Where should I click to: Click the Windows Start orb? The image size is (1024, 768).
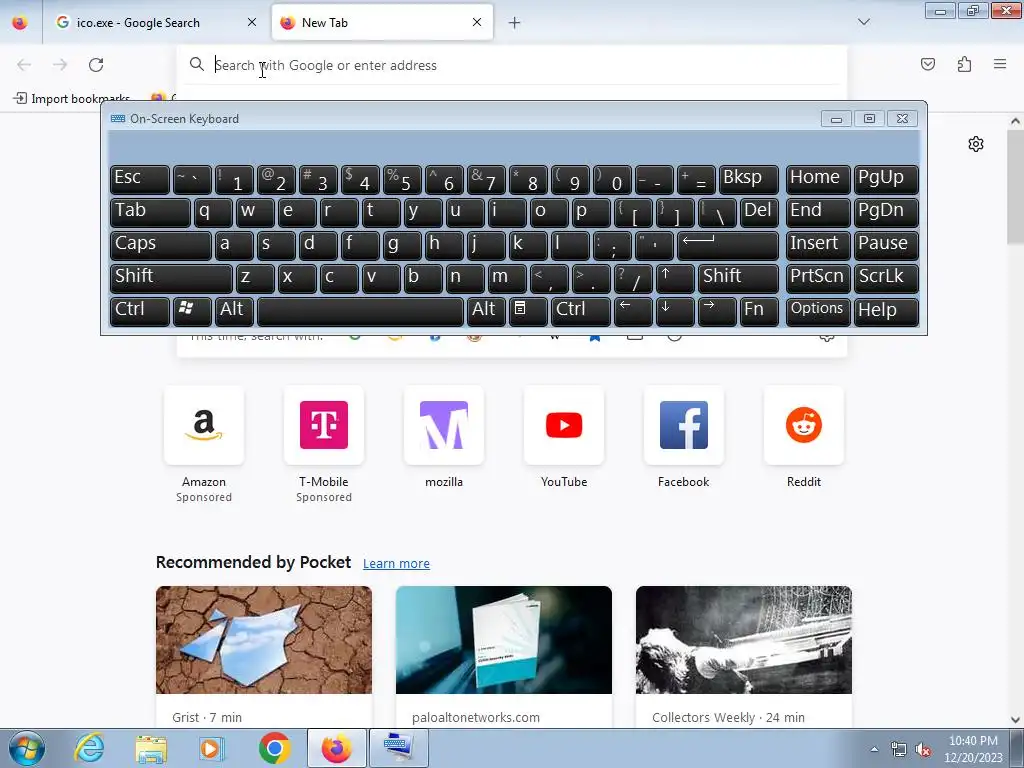(x=27, y=748)
